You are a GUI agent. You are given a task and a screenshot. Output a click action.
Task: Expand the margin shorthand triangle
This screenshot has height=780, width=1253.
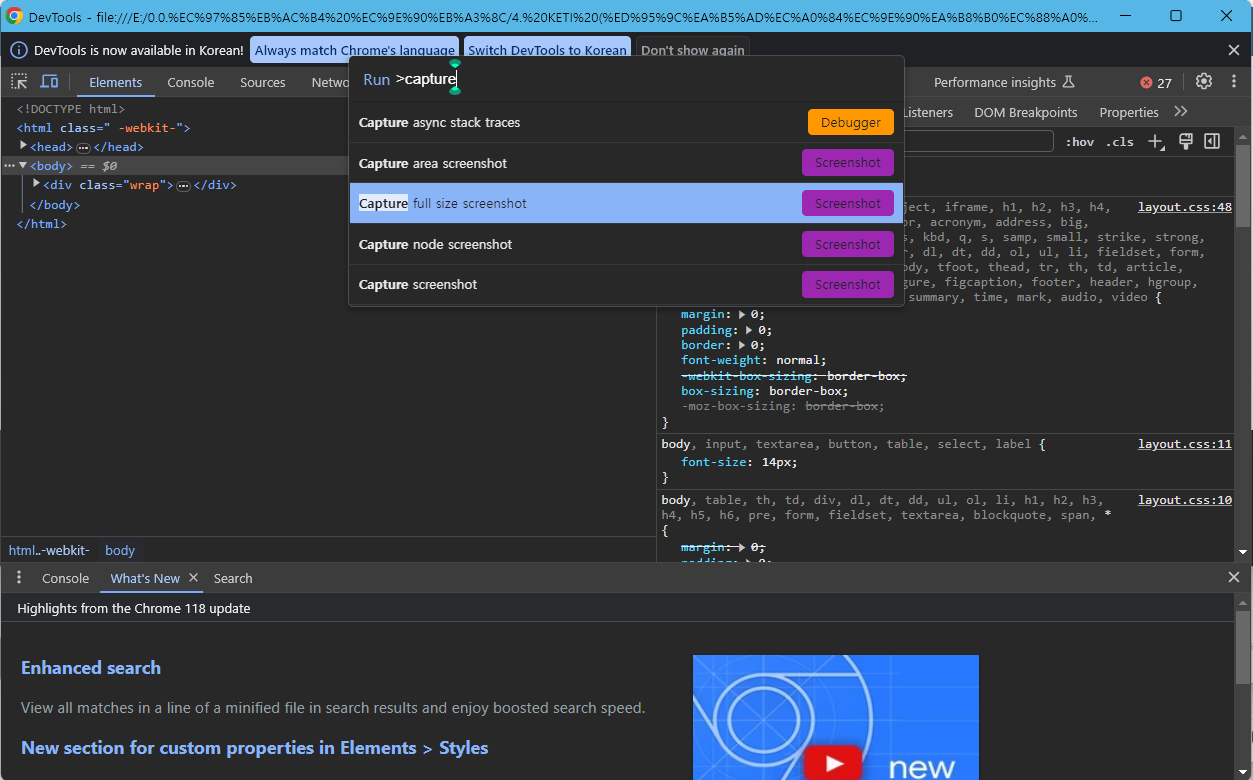(x=743, y=314)
